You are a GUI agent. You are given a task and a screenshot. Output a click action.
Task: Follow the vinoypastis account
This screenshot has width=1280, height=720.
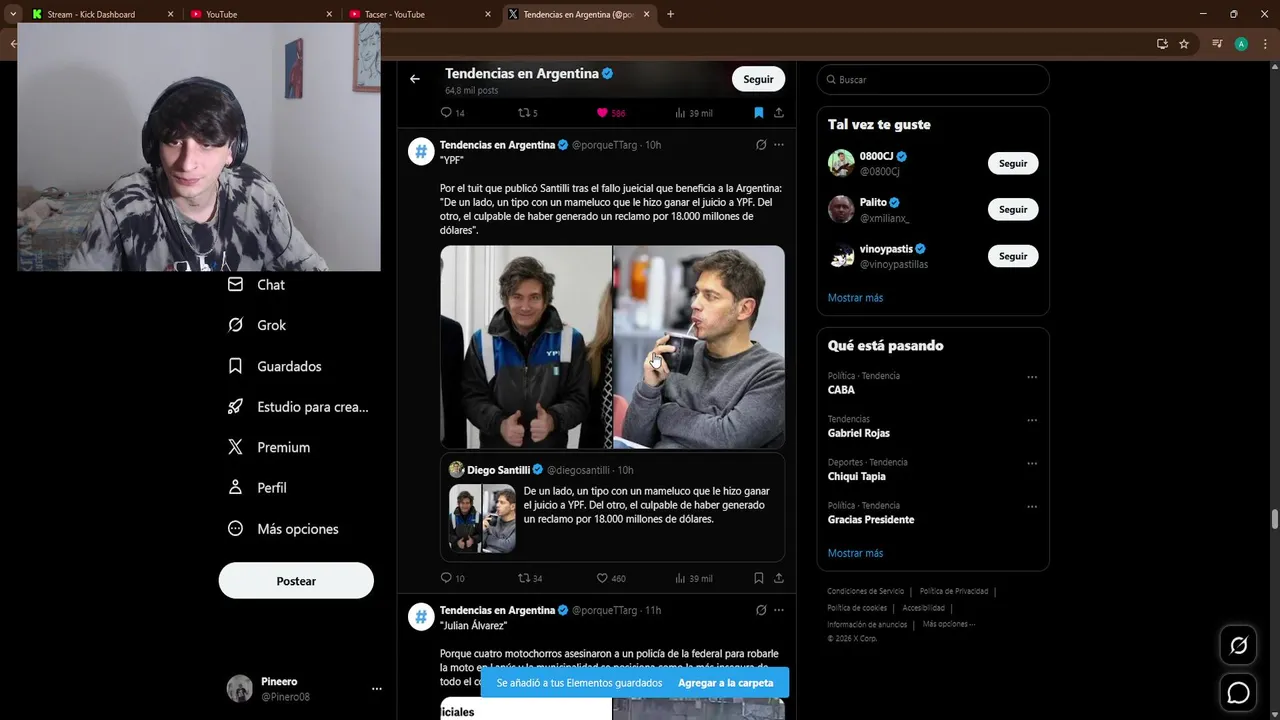click(x=1013, y=256)
